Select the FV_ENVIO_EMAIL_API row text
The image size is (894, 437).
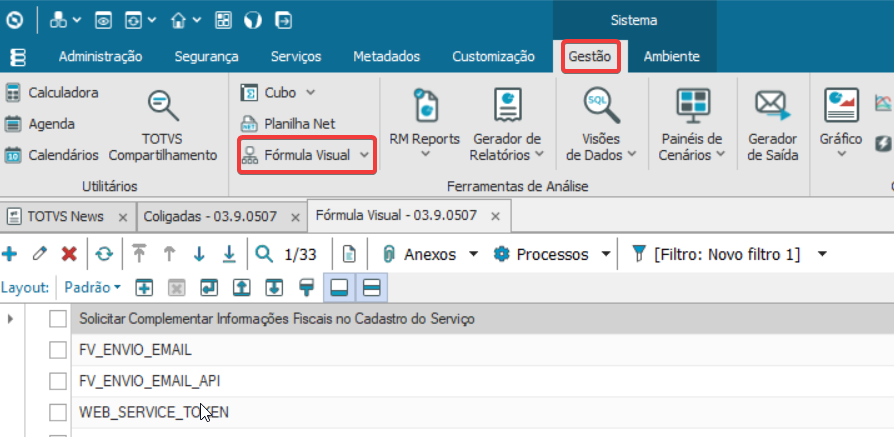point(149,381)
